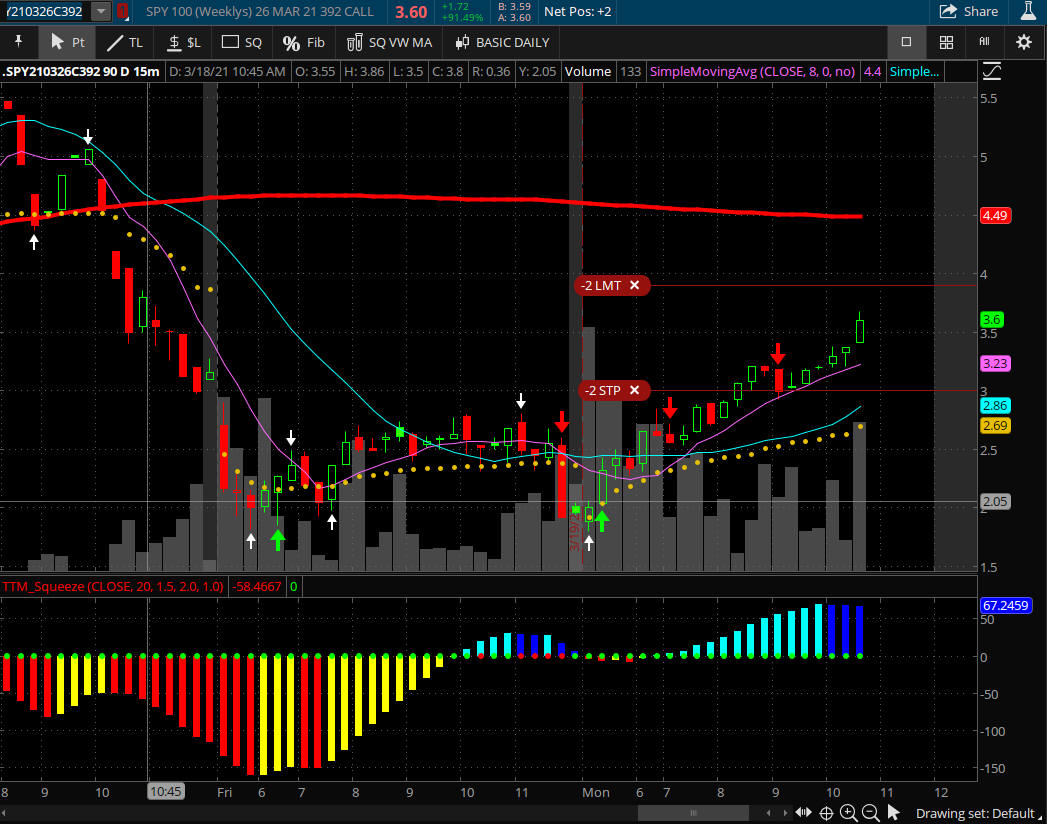Screen dimensions: 1047x824
Task: Select the $L price level tool
Action: (x=184, y=42)
